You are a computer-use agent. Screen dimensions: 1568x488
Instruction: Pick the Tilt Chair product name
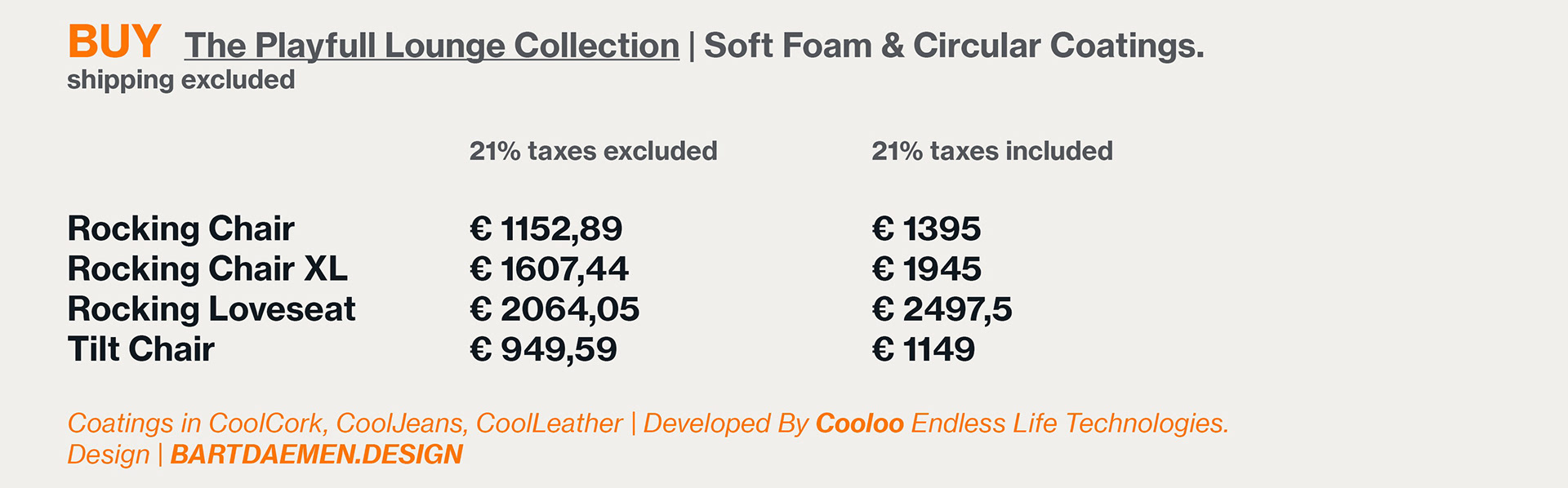click(x=140, y=349)
